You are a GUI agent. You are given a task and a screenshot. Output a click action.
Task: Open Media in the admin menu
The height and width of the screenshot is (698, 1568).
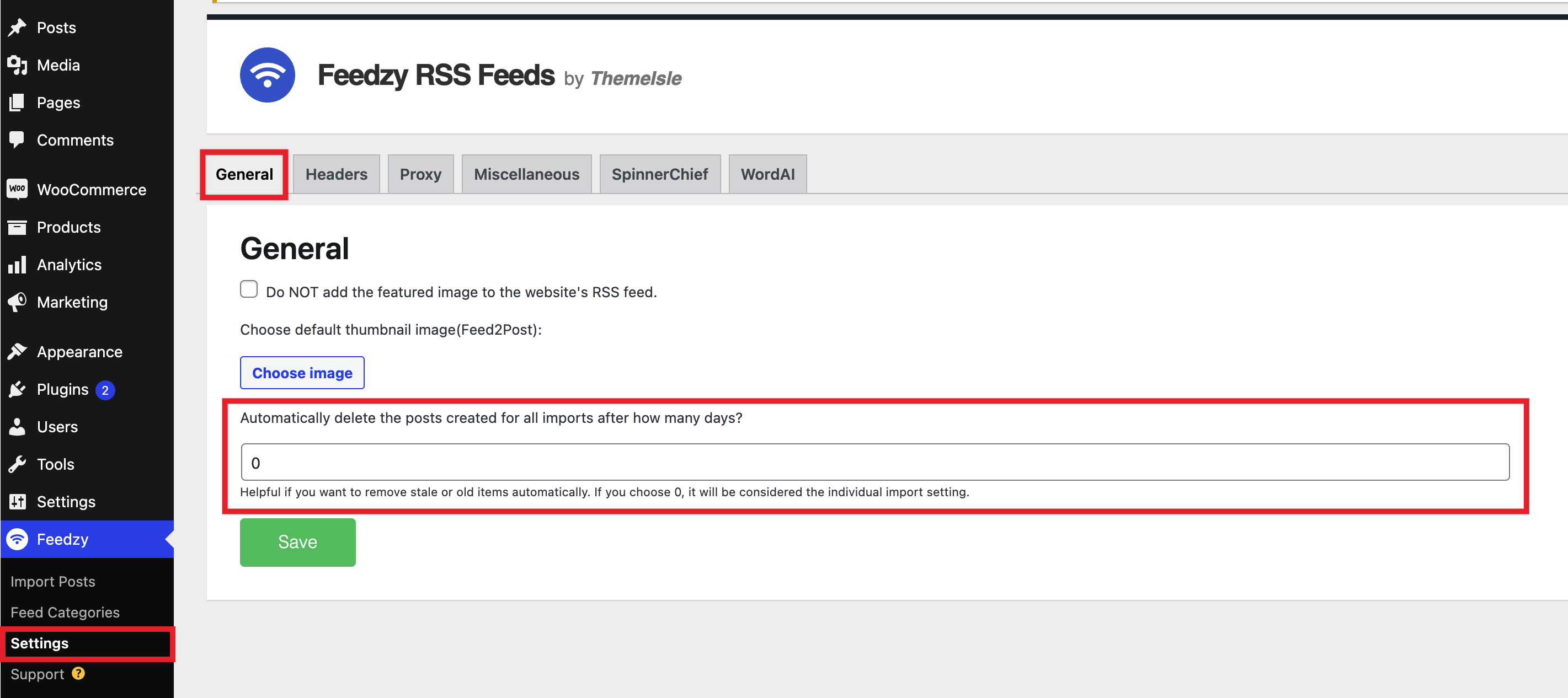58,65
